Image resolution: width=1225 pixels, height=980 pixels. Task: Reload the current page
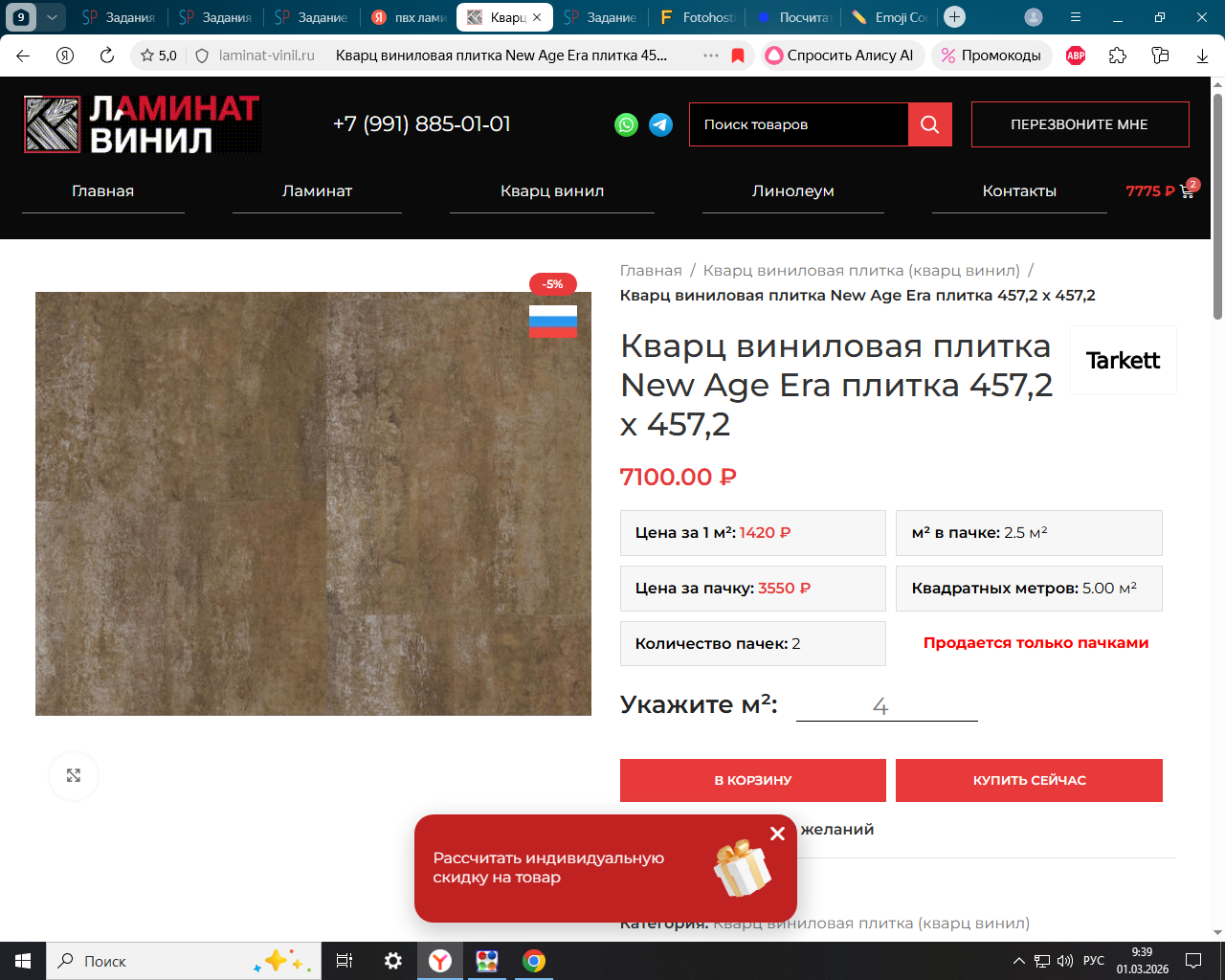[x=107, y=56]
